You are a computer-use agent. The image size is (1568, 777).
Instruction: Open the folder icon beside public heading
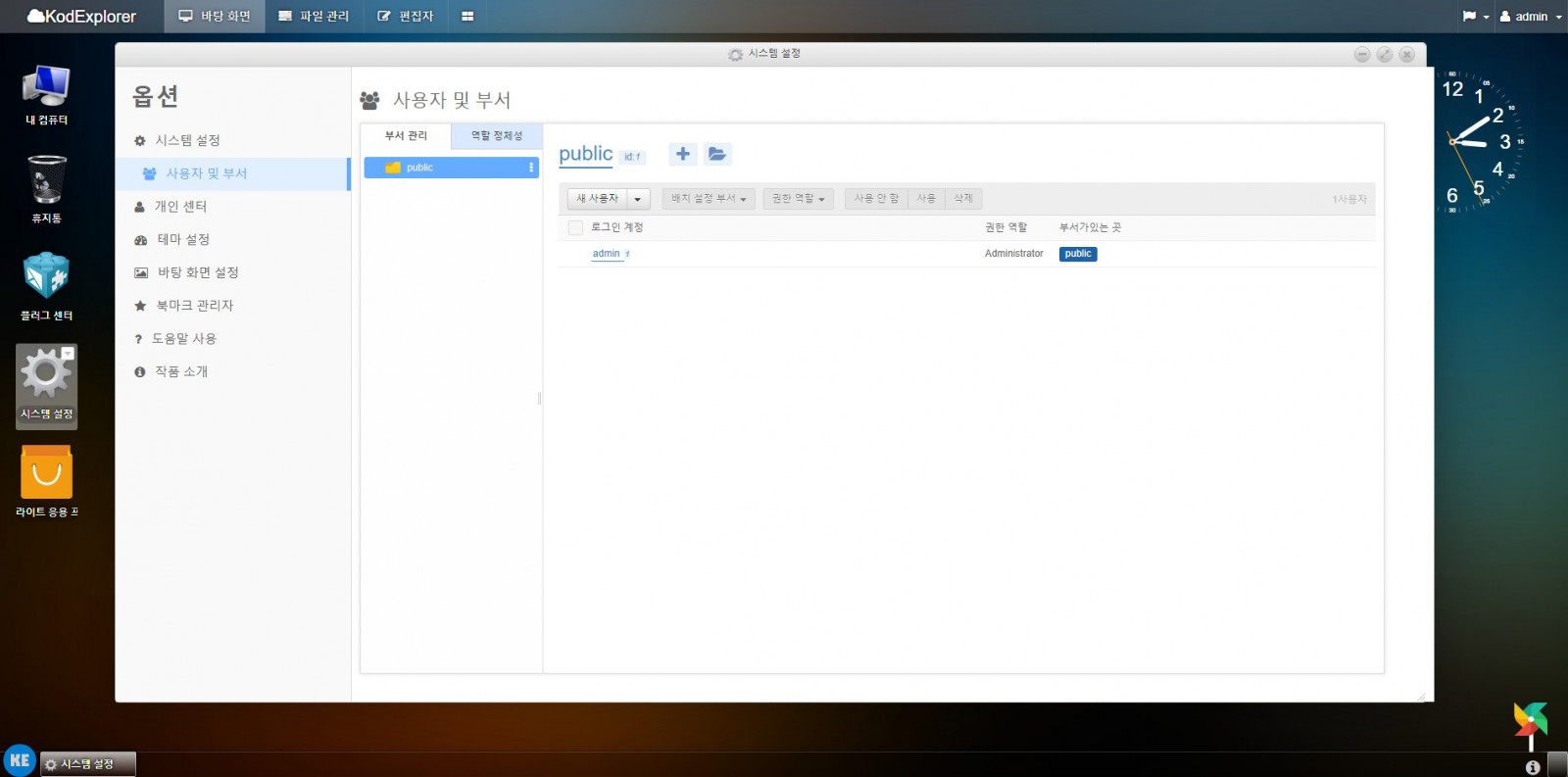pyautogui.click(x=717, y=154)
